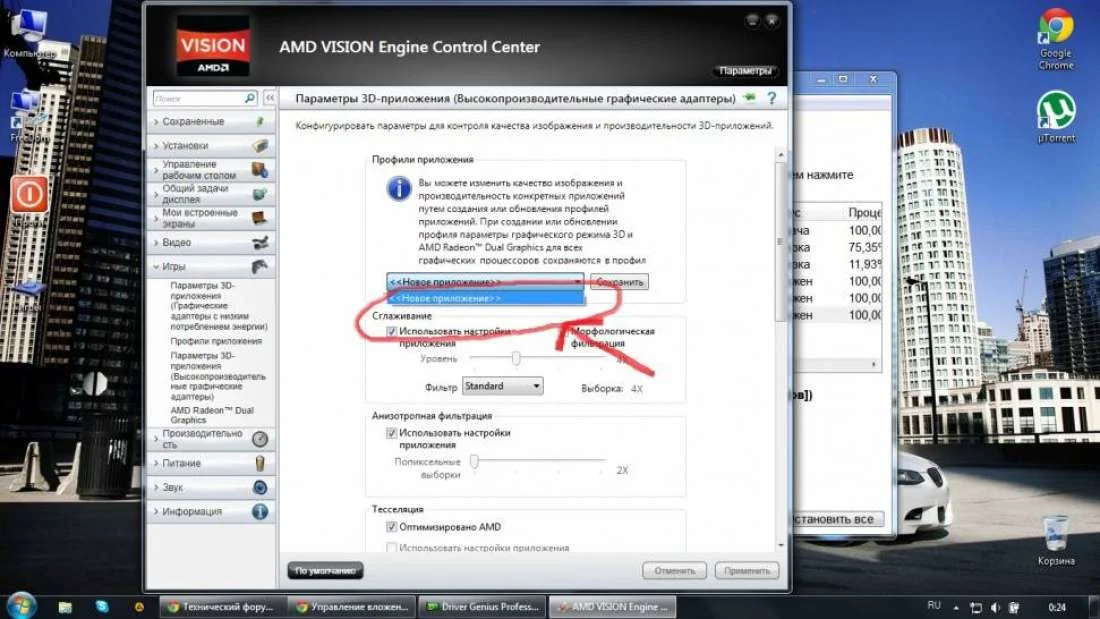The width and height of the screenshot is (1100, 619).
Task: Click Остановить все in background window
Action: (836, 519)
